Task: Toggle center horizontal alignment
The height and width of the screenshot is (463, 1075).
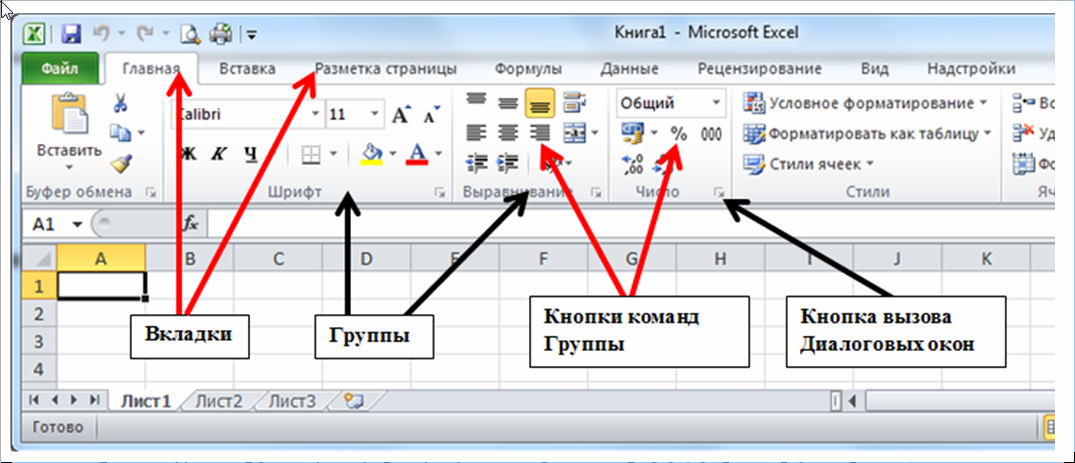Action: [x=507, y=131]
